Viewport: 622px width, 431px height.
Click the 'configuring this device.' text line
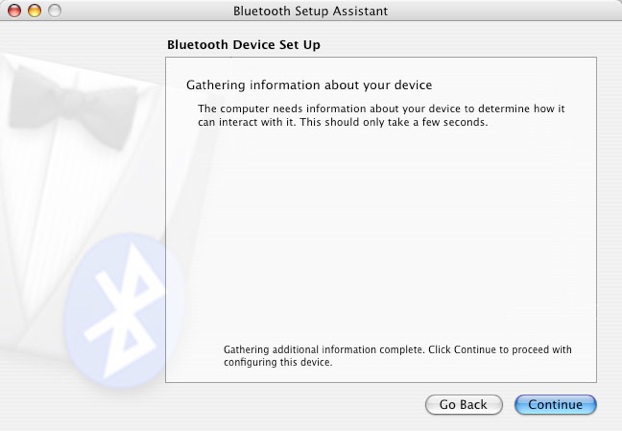point(278,362)
